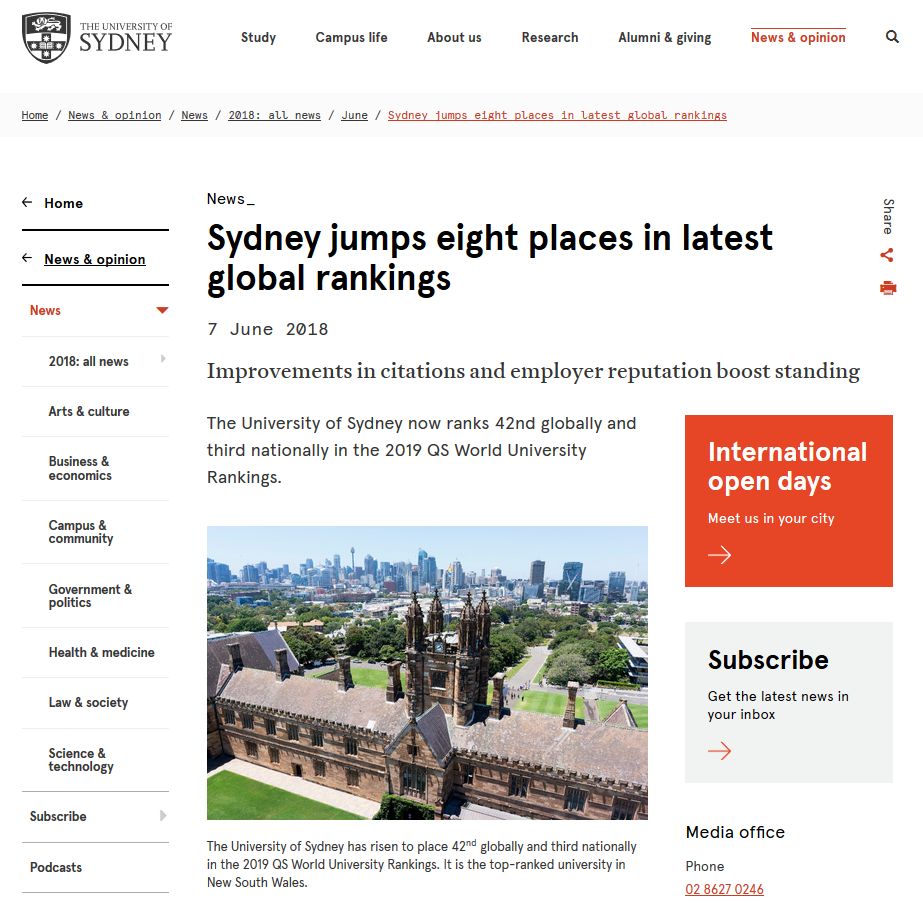Select News & opinion in left sidebar

95,259
